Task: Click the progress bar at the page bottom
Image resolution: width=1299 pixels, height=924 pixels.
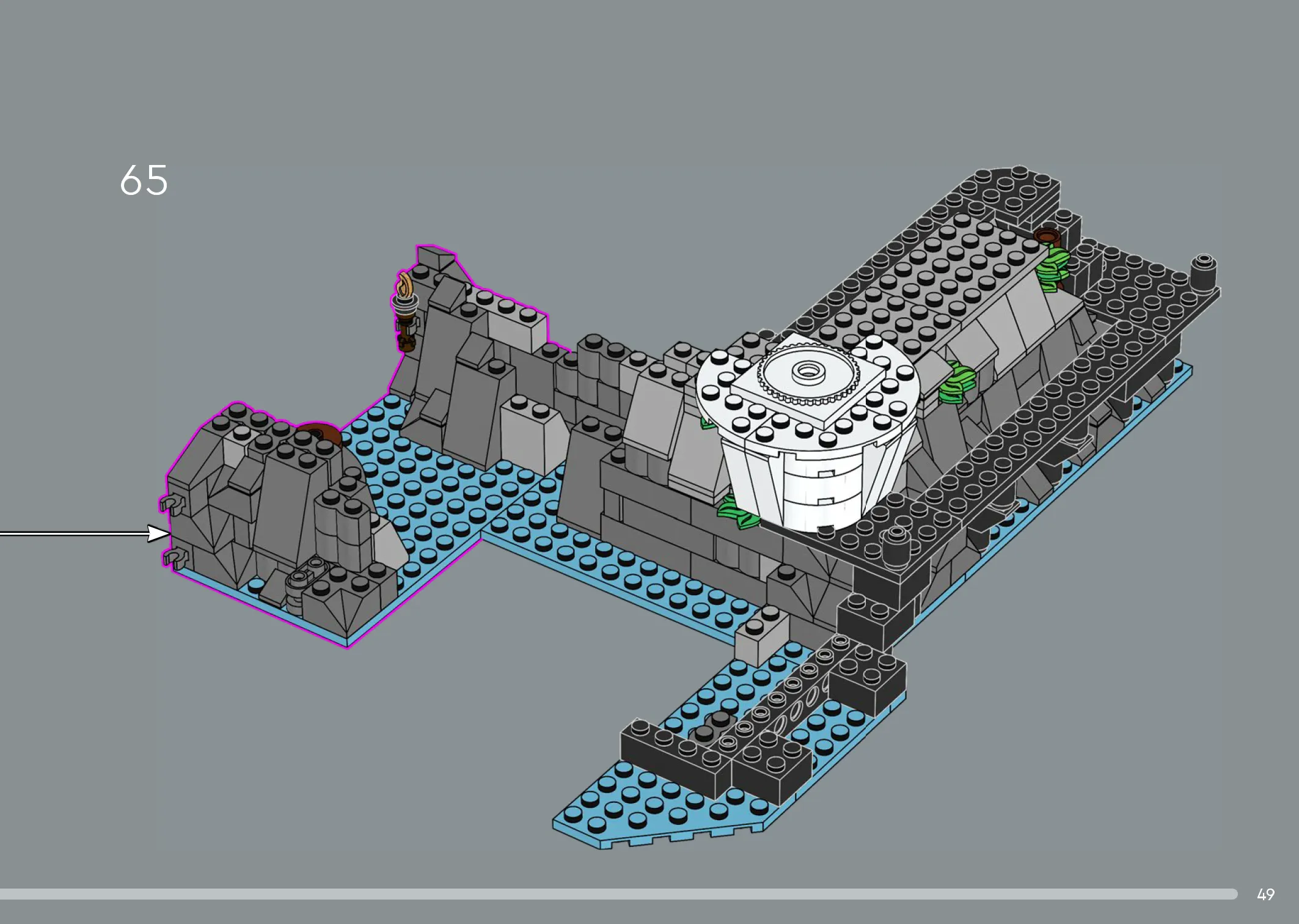Action: click(618, 894)
